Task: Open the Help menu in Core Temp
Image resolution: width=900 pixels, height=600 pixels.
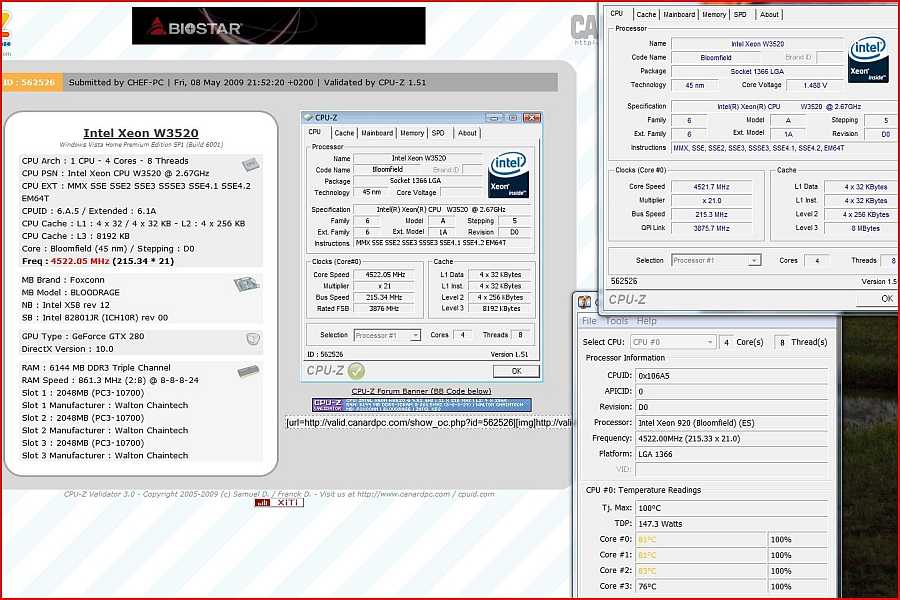Action: point(646,321)
